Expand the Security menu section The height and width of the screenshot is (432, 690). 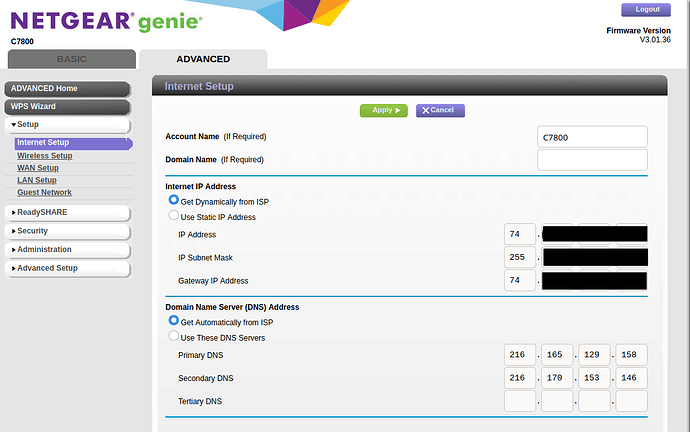[x=67, y=231]
